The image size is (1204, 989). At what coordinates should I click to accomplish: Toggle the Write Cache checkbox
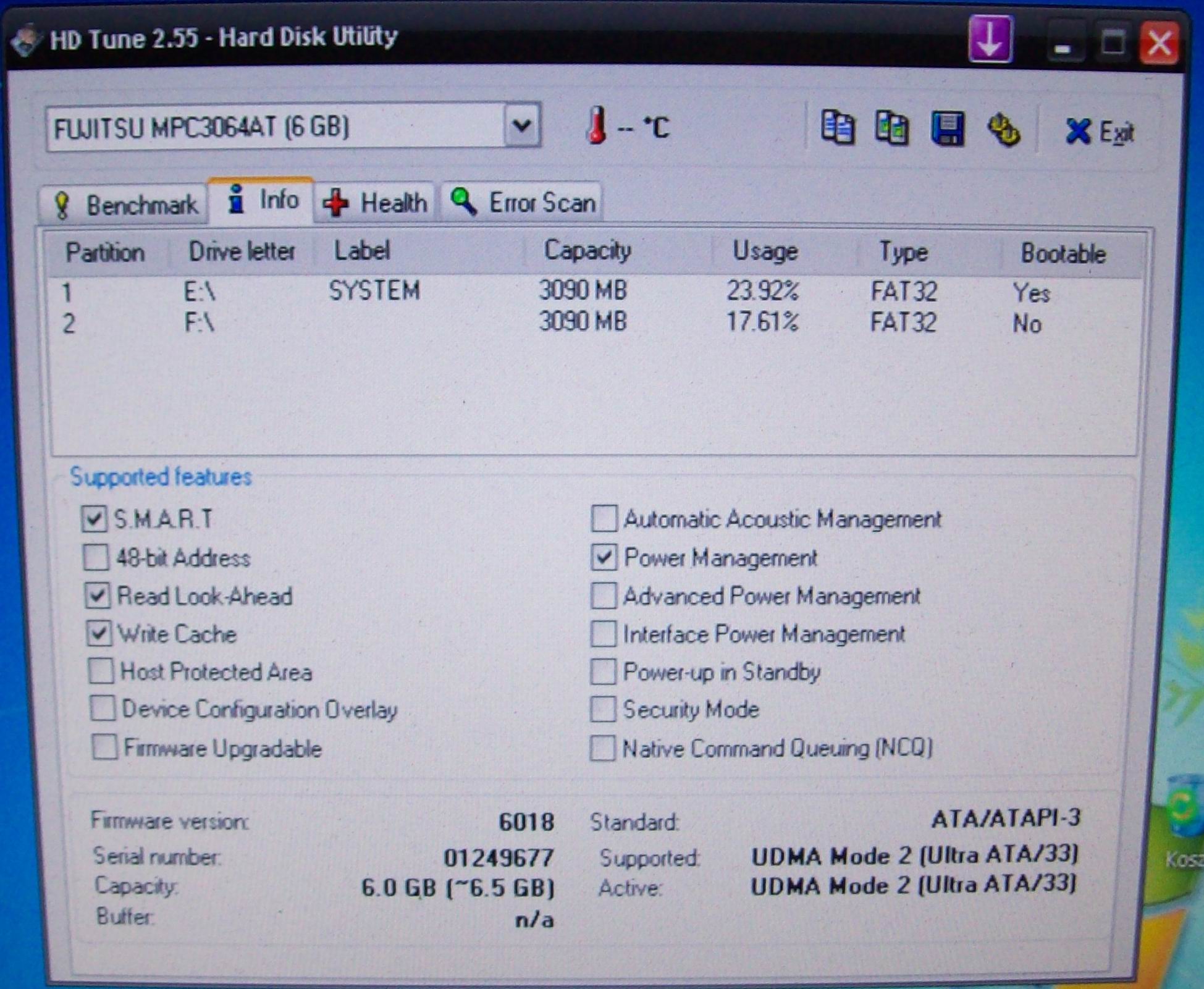point(99,634)
